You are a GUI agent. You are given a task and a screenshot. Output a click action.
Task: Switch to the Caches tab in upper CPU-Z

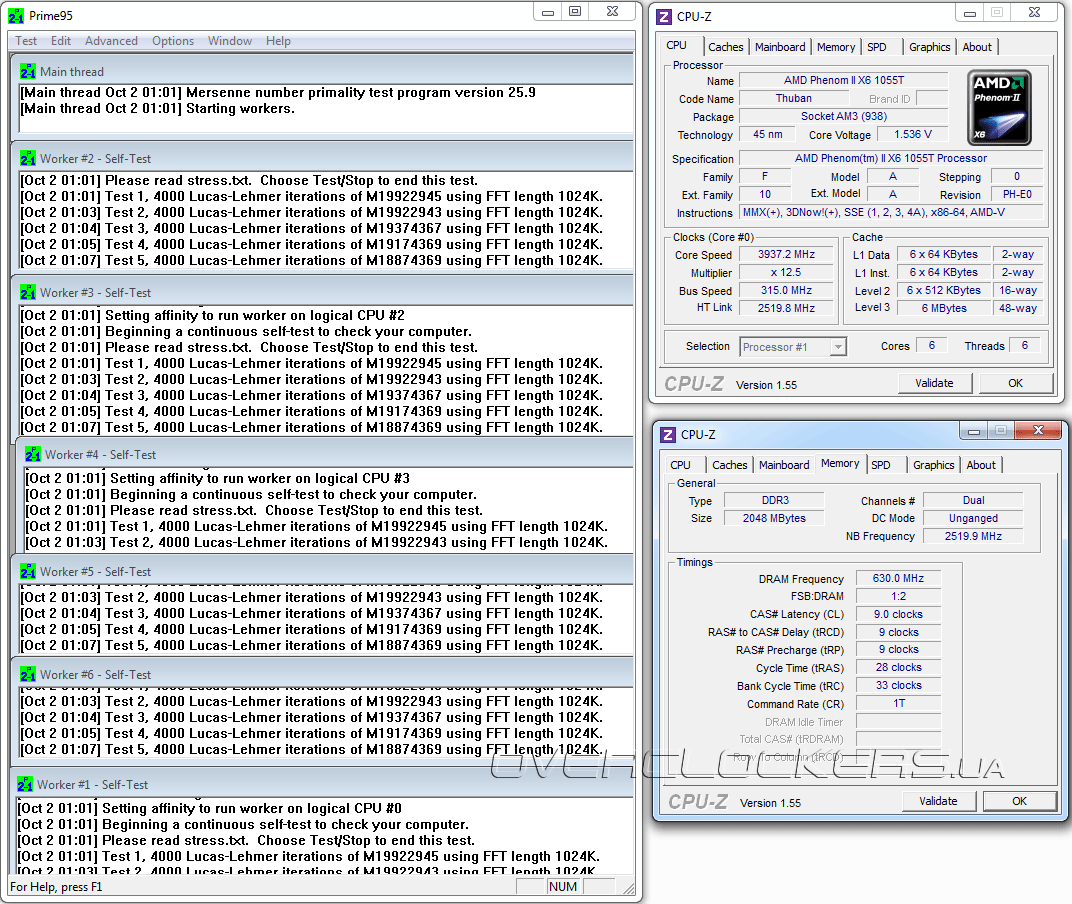pos(725,47)
